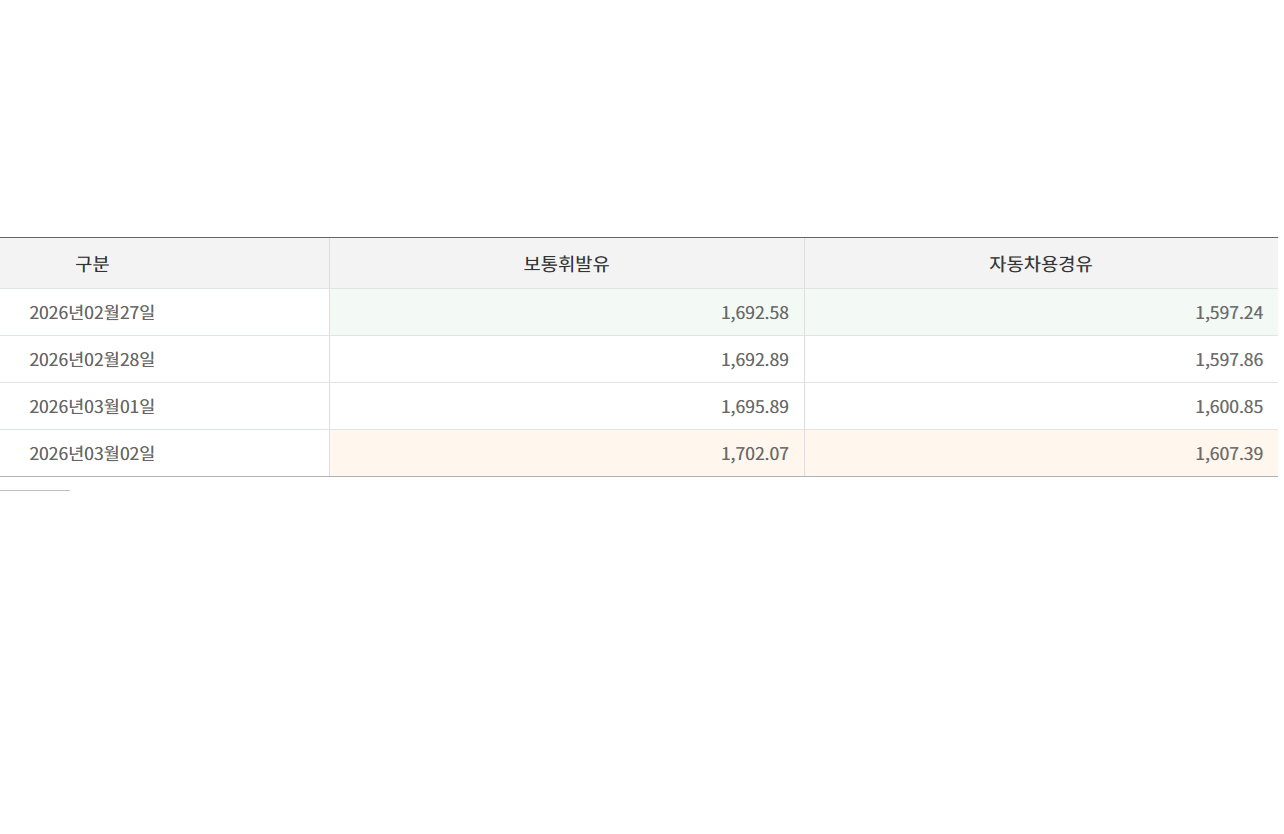Click the diesel price 1,597.24
Image resolution: width=1284 pixels, height=834 pixels.
click(x=1228, y=312)
